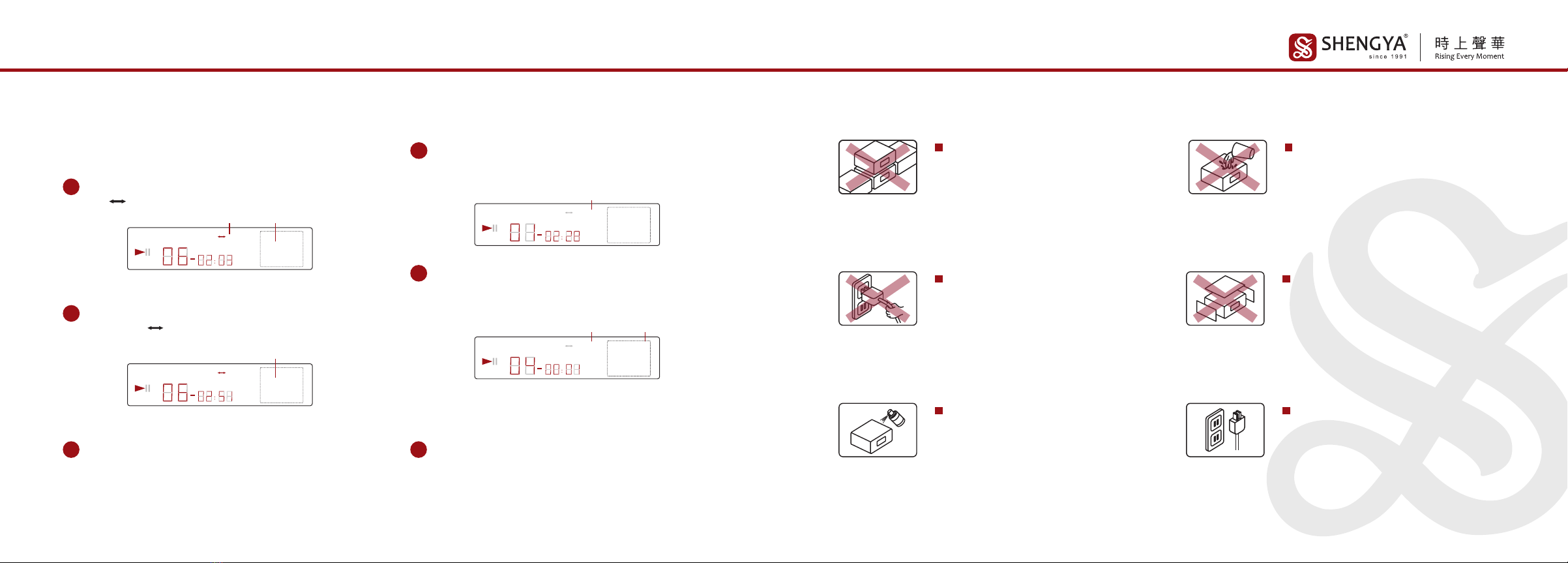Click the black double arrow above the 02:03 display
The width and height of the screenshot is (1568, 563).
click(x=117, y=202)
